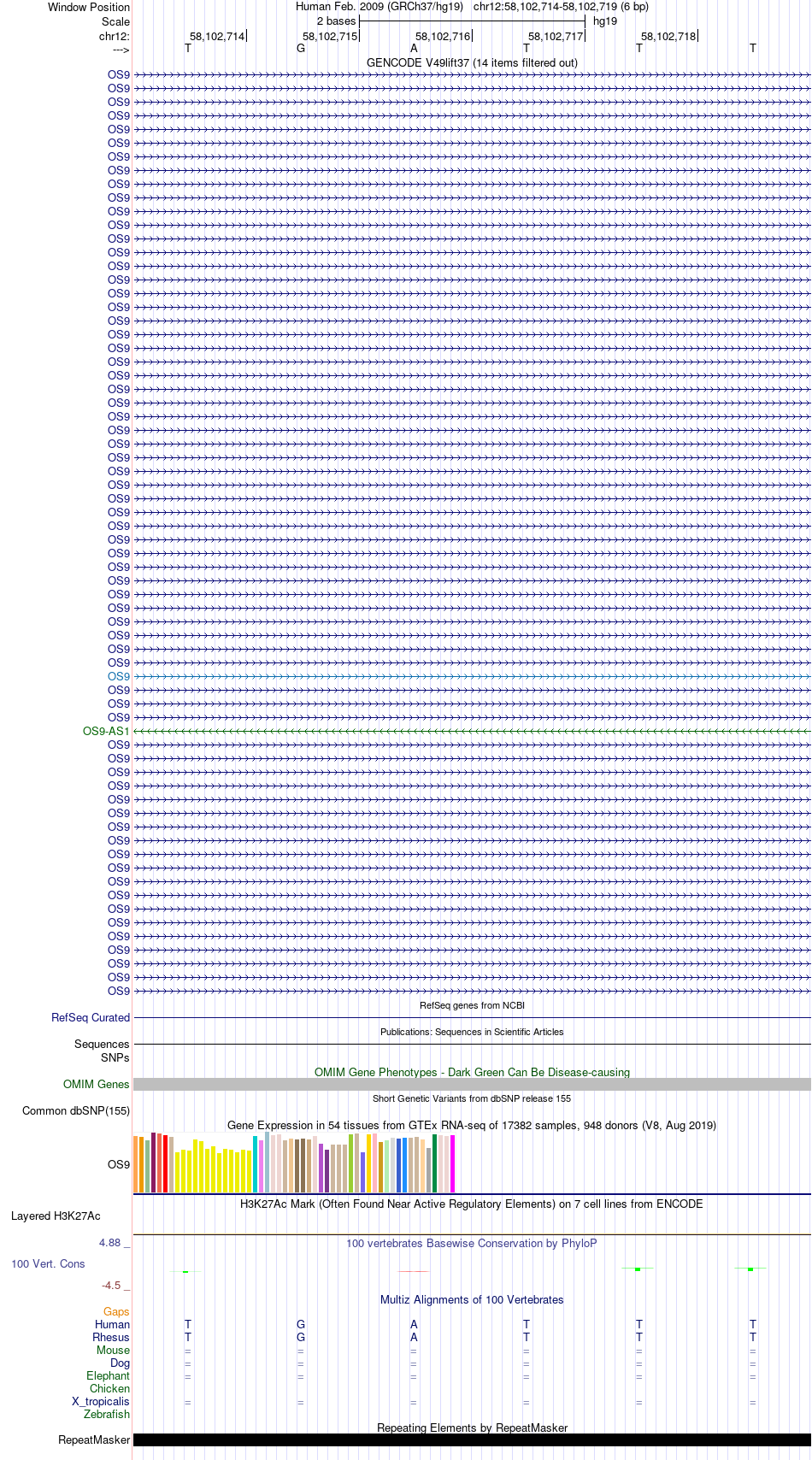Click the SNPs track label
Viewport: 812px width, 1460px height.
115,1057
